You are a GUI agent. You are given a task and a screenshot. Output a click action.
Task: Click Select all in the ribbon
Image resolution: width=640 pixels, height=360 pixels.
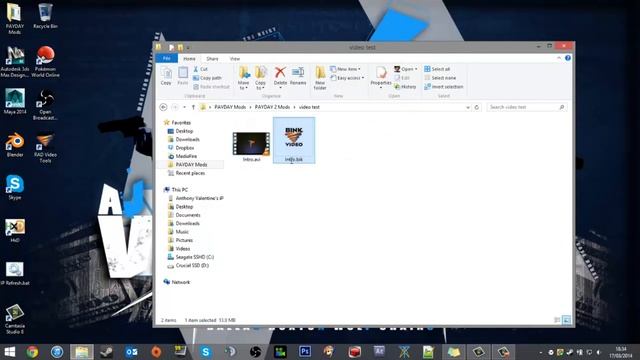(x=437, y=69)
